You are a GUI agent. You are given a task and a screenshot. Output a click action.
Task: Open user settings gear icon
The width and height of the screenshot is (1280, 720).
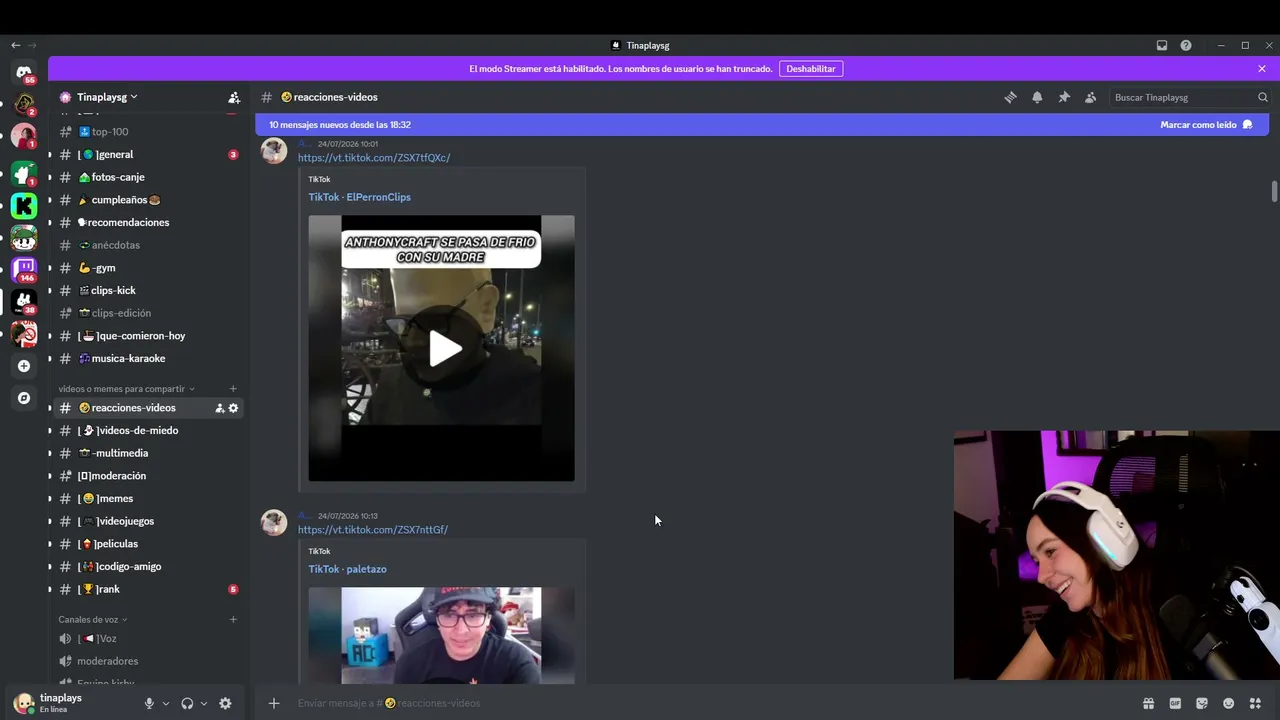click(225, 703)
